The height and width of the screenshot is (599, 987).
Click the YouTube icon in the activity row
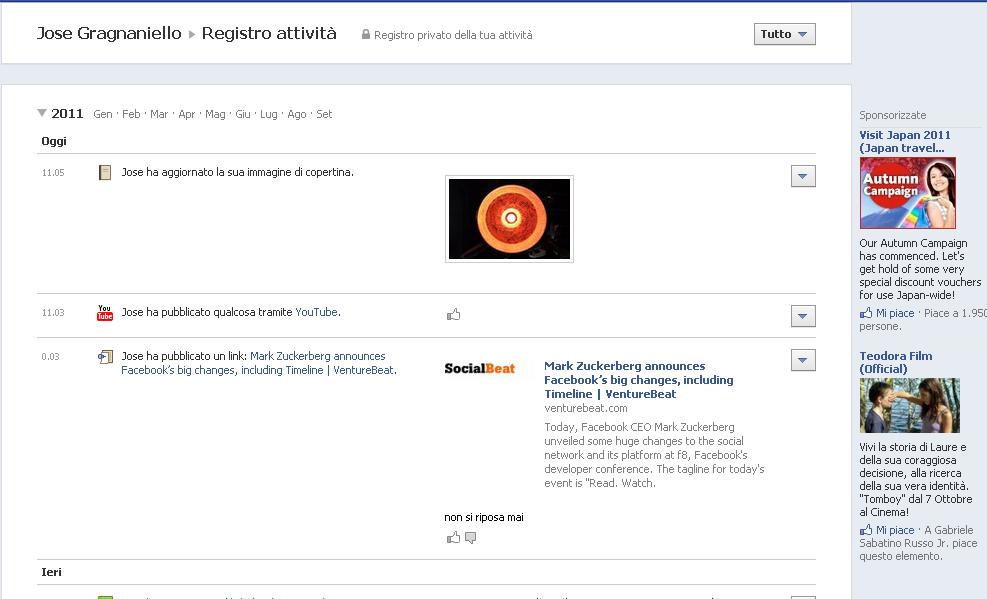pos(105,313)
